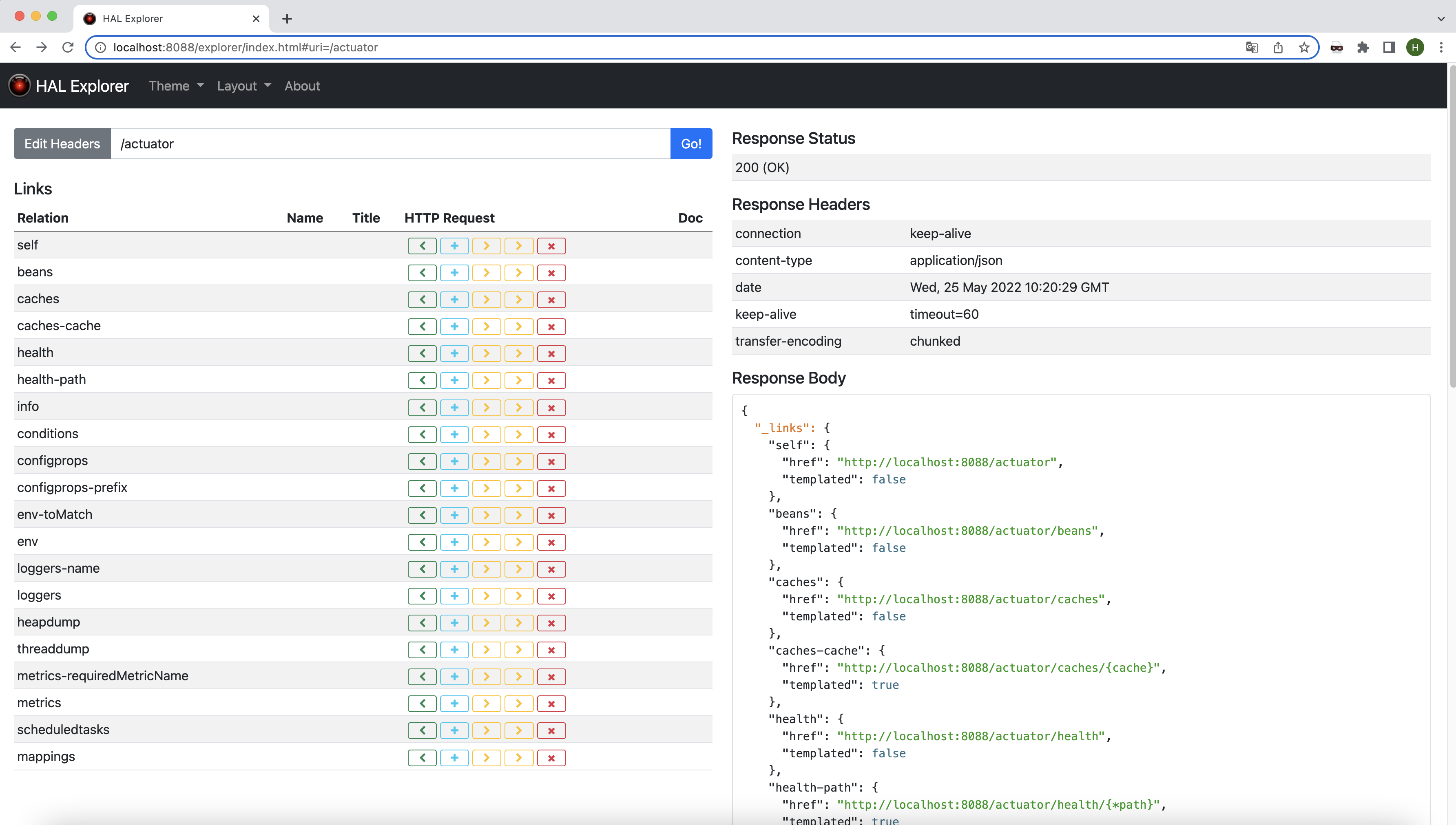Open the Theme dropdown menu
This screenshot has width=1456, height=825.
176,86
